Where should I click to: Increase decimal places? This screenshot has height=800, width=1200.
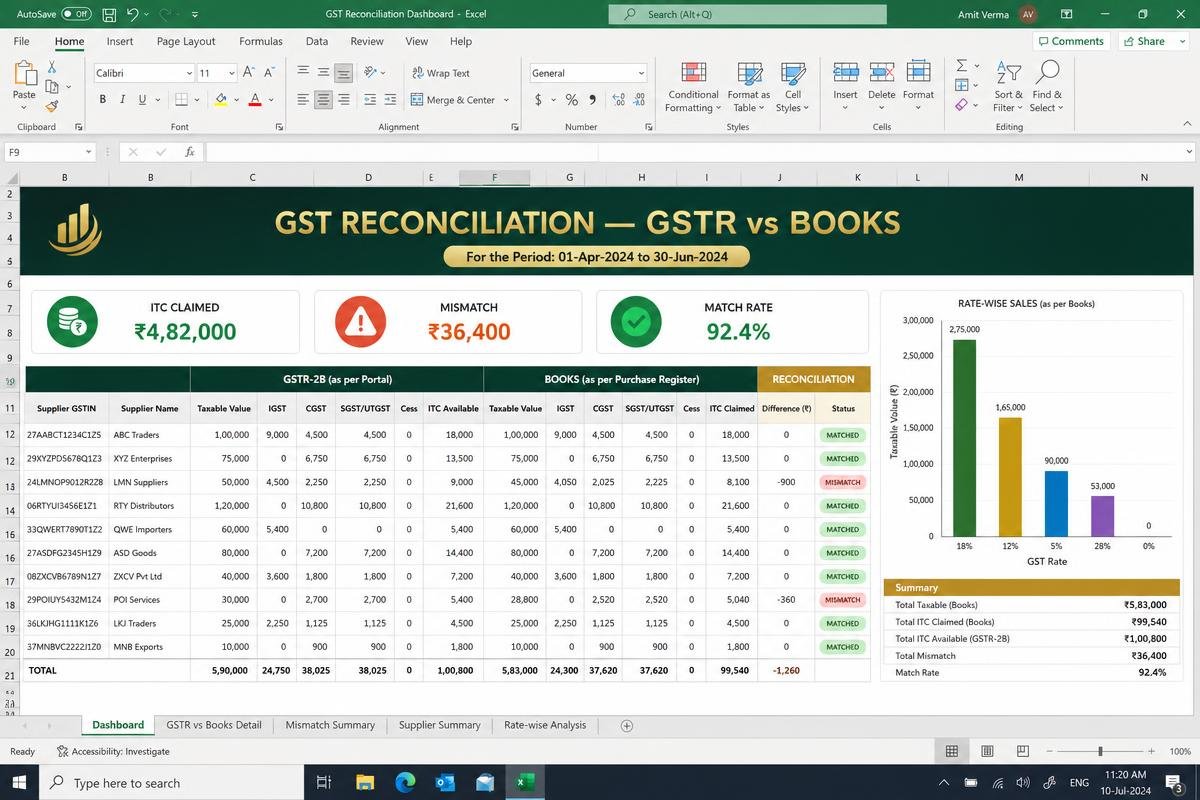(618, 100)
